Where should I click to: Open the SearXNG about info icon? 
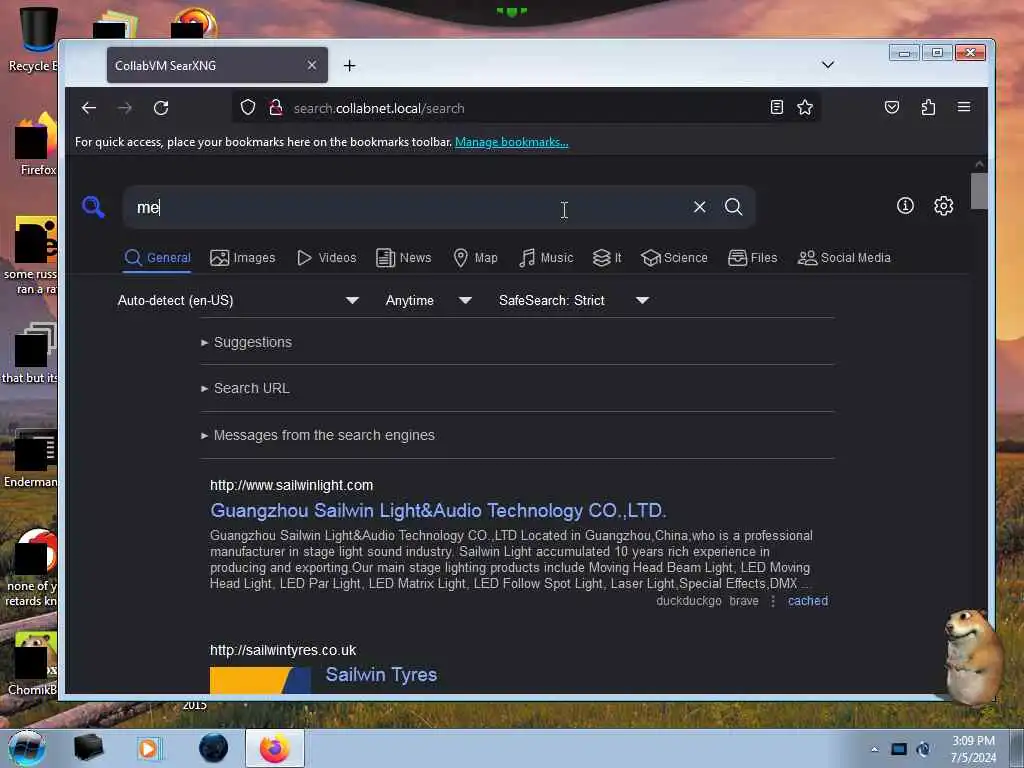coord(905,206)
